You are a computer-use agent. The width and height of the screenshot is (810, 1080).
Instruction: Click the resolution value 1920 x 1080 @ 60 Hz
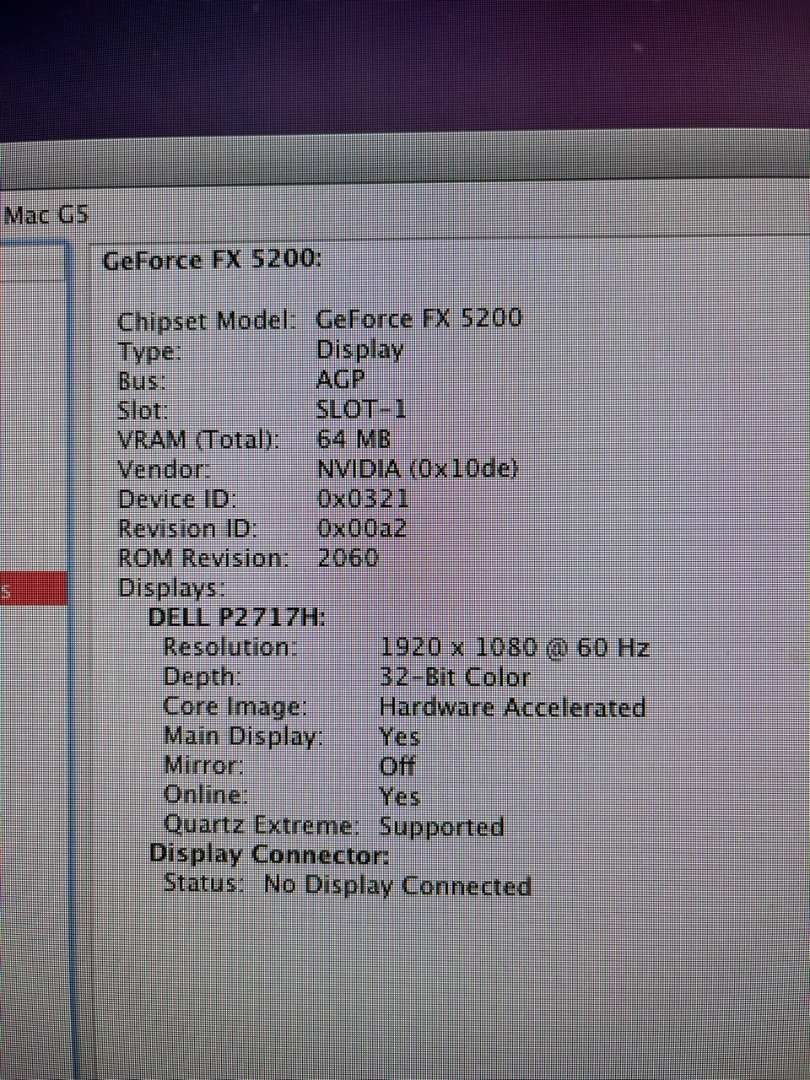click(515, 648)
